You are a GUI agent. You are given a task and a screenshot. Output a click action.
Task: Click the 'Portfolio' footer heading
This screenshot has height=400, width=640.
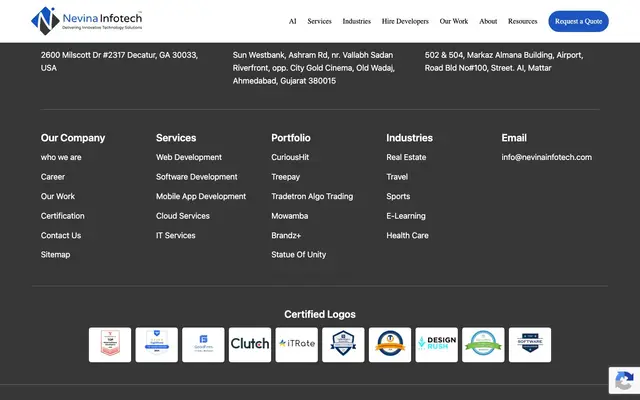click(x=291, y=138)
